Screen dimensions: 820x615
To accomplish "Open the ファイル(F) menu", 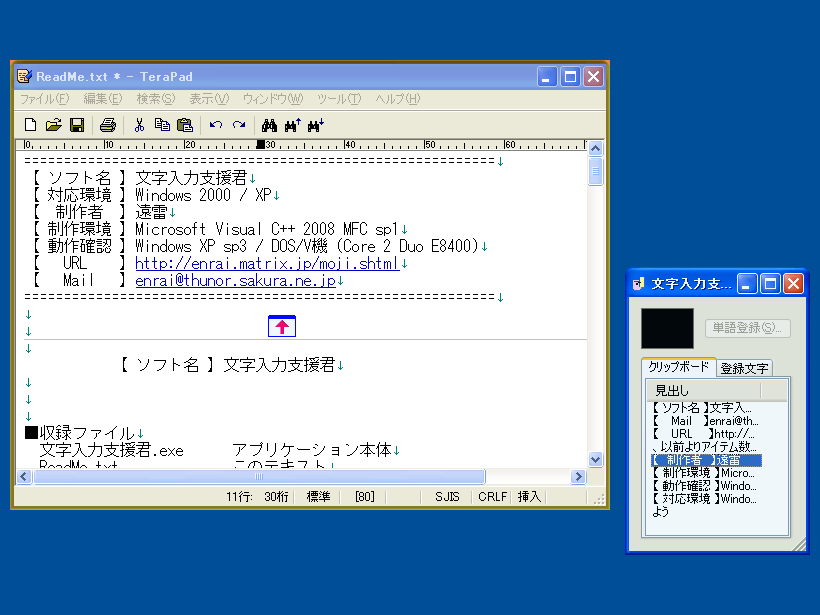I will tap(44, 99).
